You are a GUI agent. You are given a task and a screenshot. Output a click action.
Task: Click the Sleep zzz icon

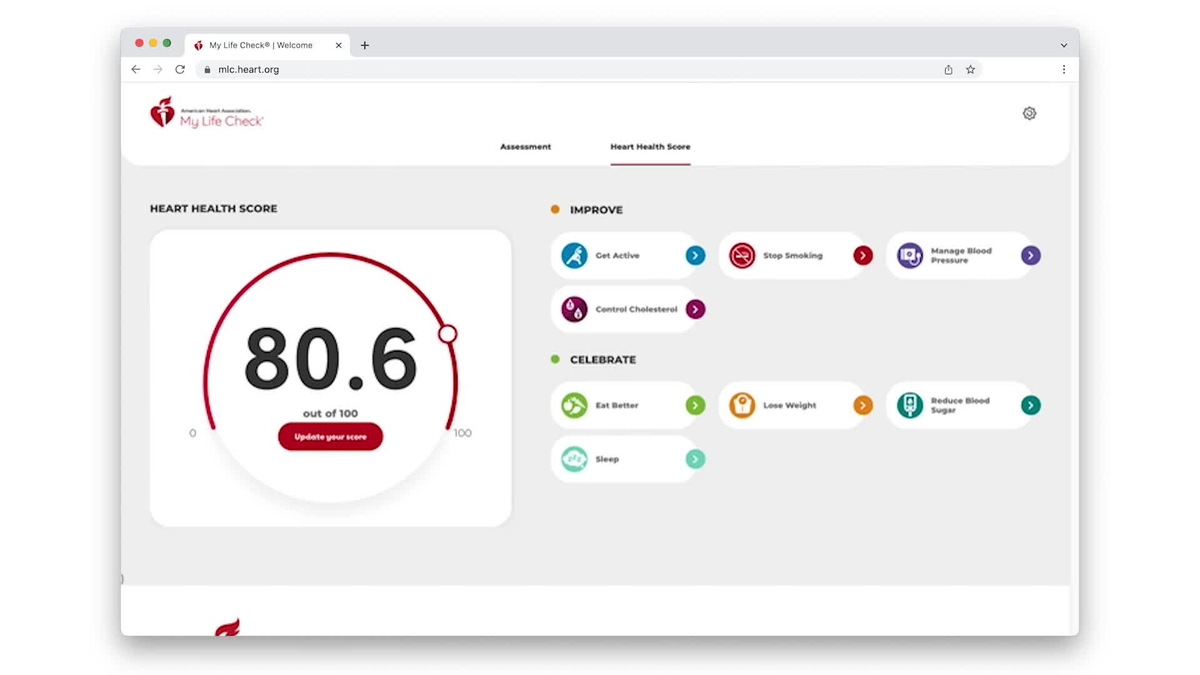pos(574,459)
